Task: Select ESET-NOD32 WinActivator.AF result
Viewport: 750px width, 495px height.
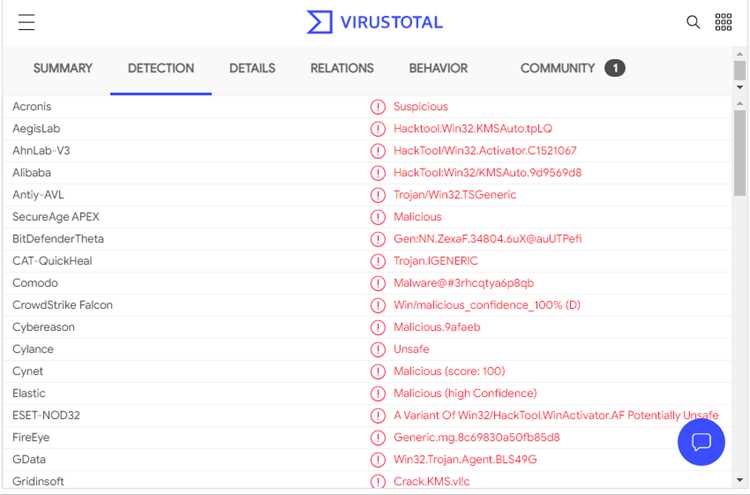Action: [x=556, y=415]
